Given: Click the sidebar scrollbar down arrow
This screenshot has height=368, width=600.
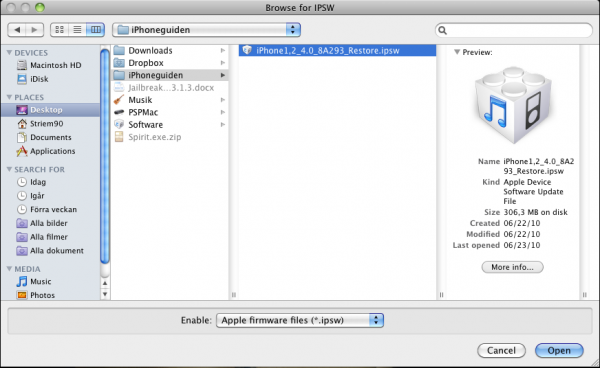Looking at the screenshot, I should (105, 294).
